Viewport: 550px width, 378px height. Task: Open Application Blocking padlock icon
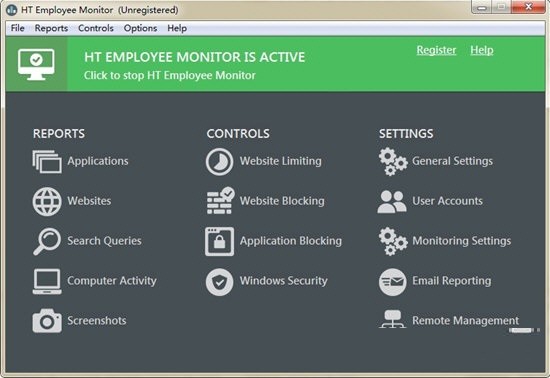[220, 242]
